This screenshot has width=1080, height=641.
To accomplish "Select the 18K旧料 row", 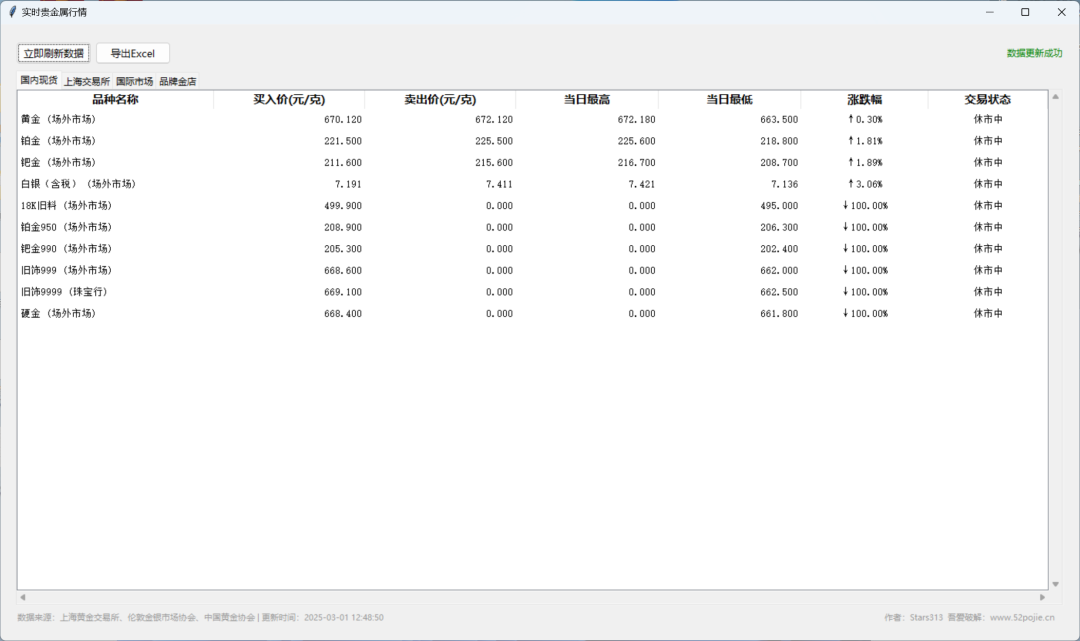I will coord(532,205).
